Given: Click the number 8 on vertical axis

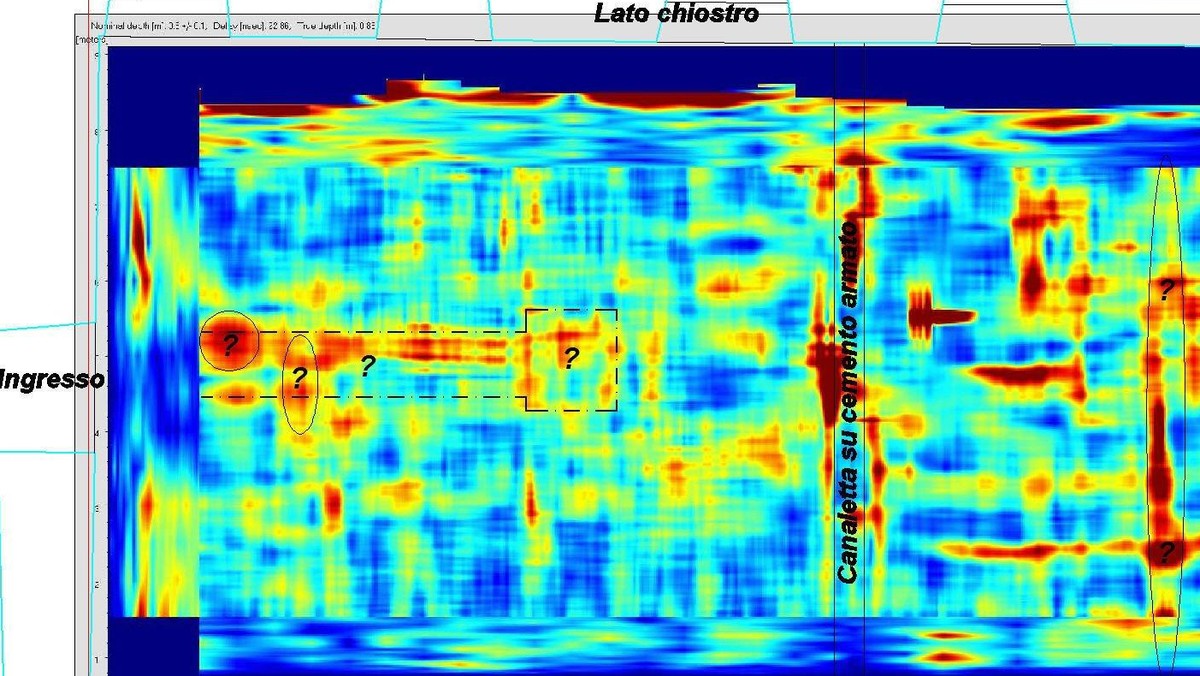Looking at the screenshot, I should [96, 130].
